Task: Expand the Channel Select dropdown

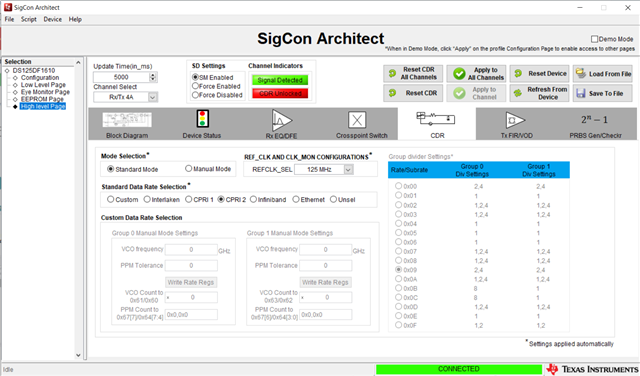Action: point(153,97)
